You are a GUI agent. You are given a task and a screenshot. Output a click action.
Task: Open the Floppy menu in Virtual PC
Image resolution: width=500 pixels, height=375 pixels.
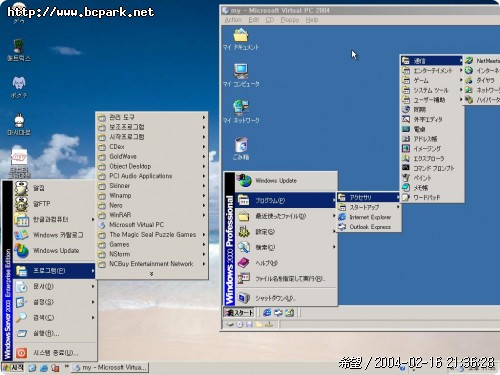290,20
